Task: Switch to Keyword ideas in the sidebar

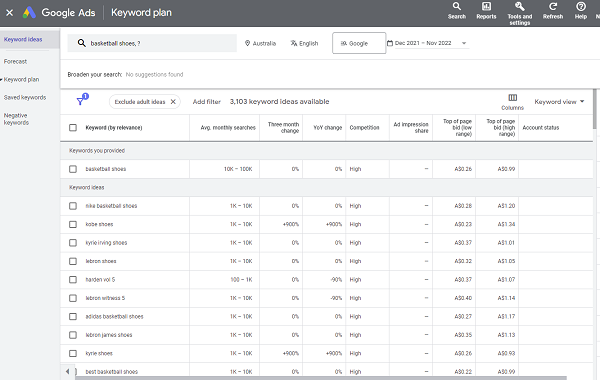Action: pyautogui.click(x=23, y=39)
